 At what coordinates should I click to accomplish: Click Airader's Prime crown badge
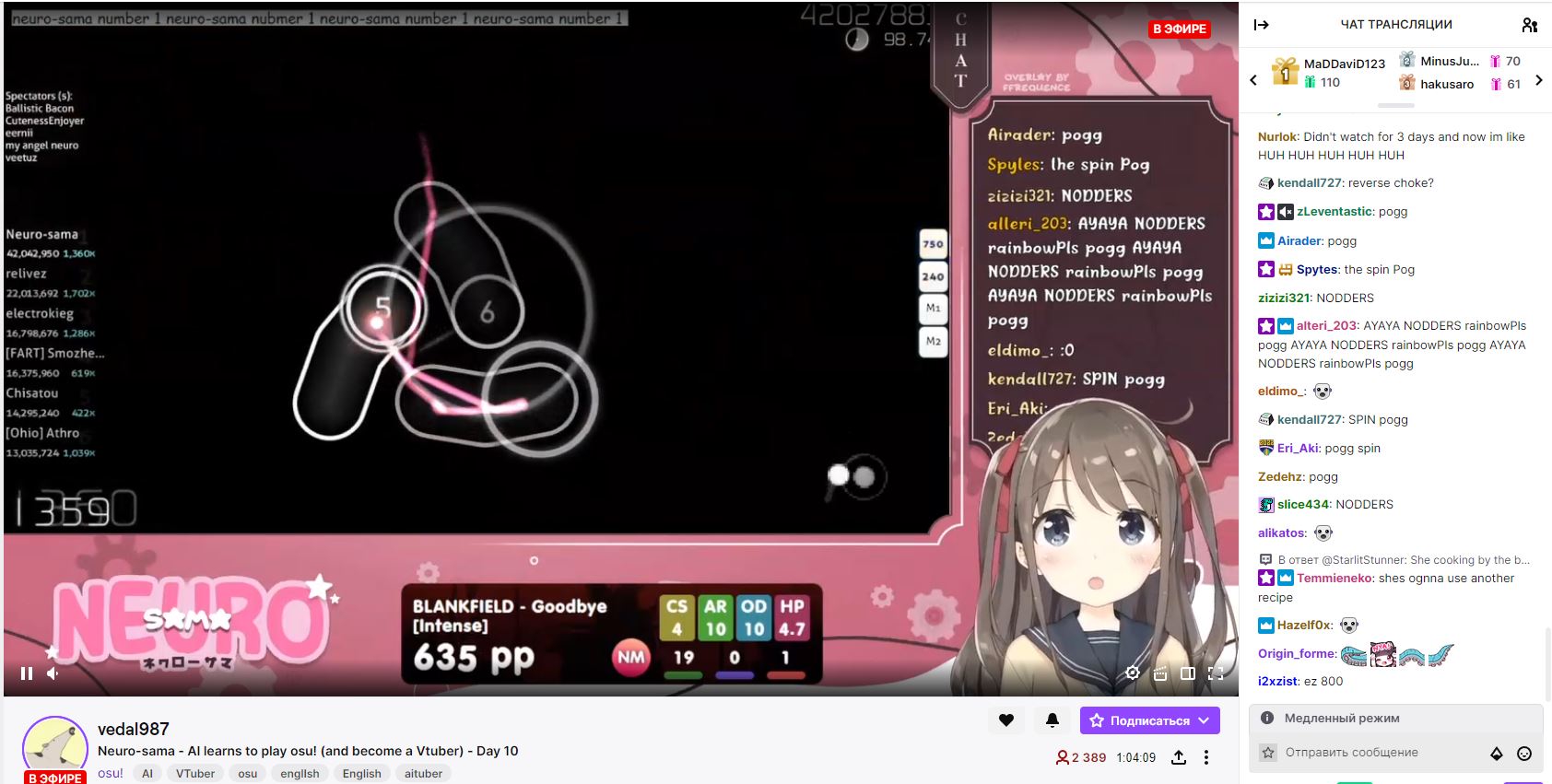1266,241
